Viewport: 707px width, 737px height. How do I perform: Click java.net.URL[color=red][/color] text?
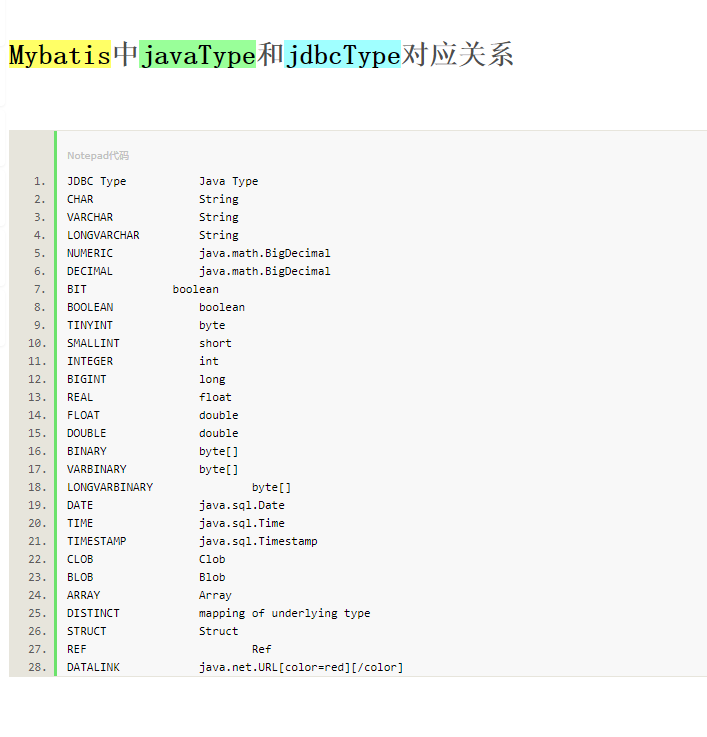pos(301,667)
